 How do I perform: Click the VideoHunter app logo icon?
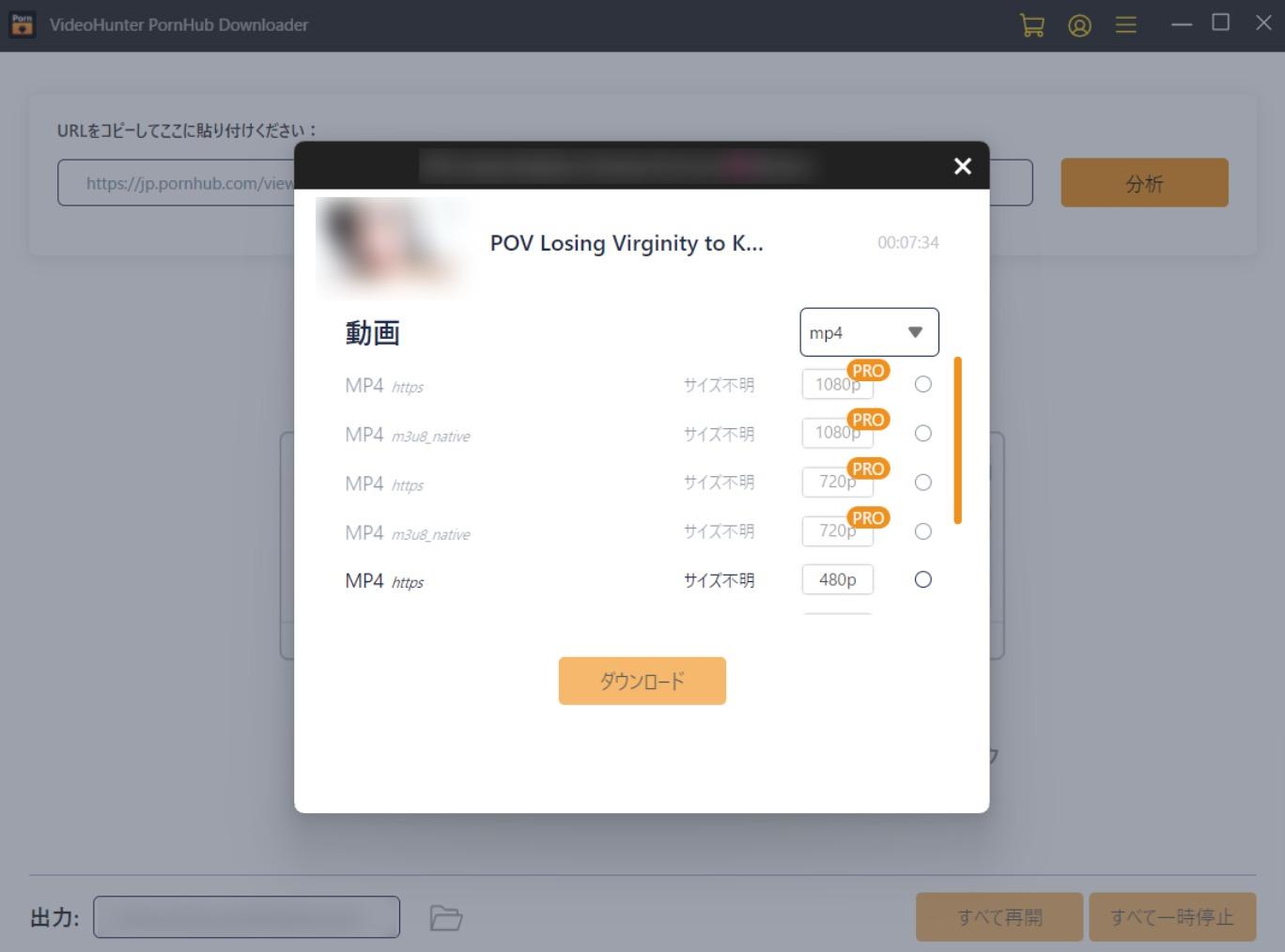(22, 24)
